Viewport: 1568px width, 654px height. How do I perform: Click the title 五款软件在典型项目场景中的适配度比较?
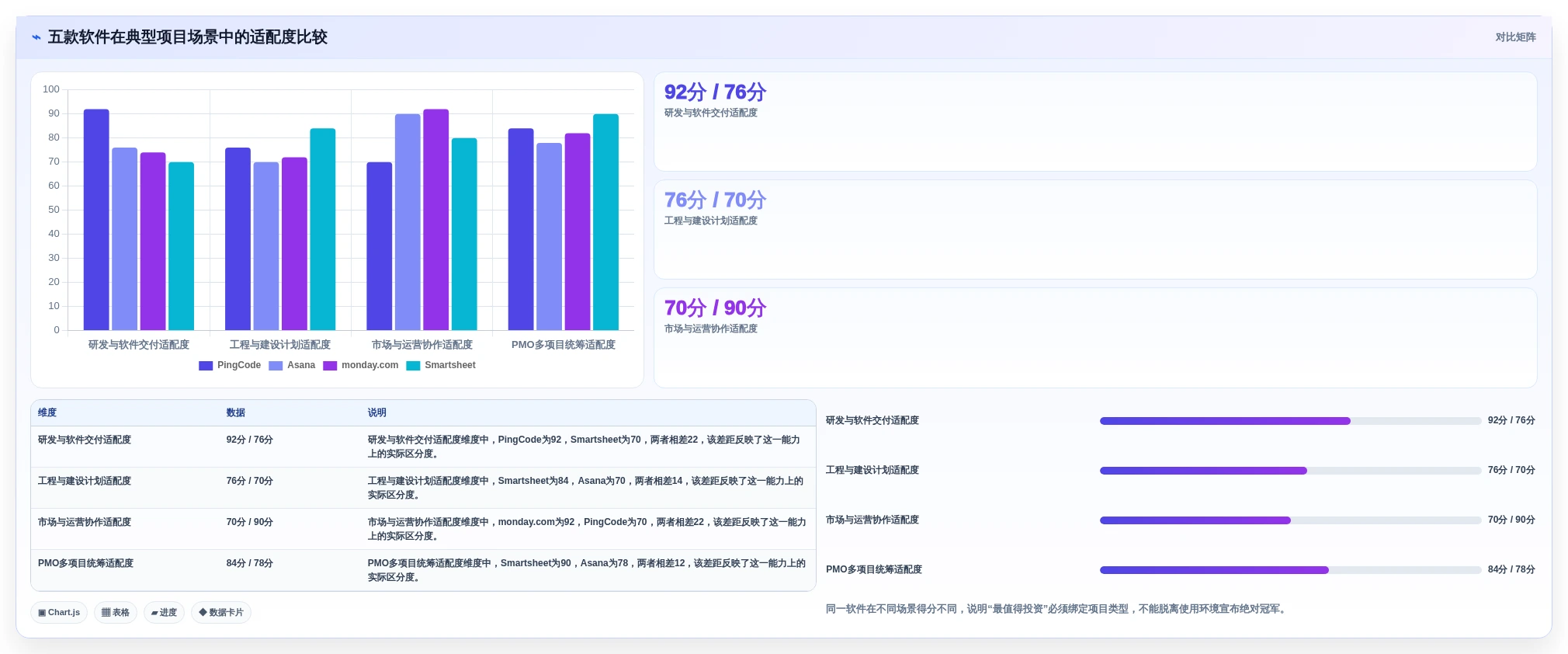click(188, 37)
